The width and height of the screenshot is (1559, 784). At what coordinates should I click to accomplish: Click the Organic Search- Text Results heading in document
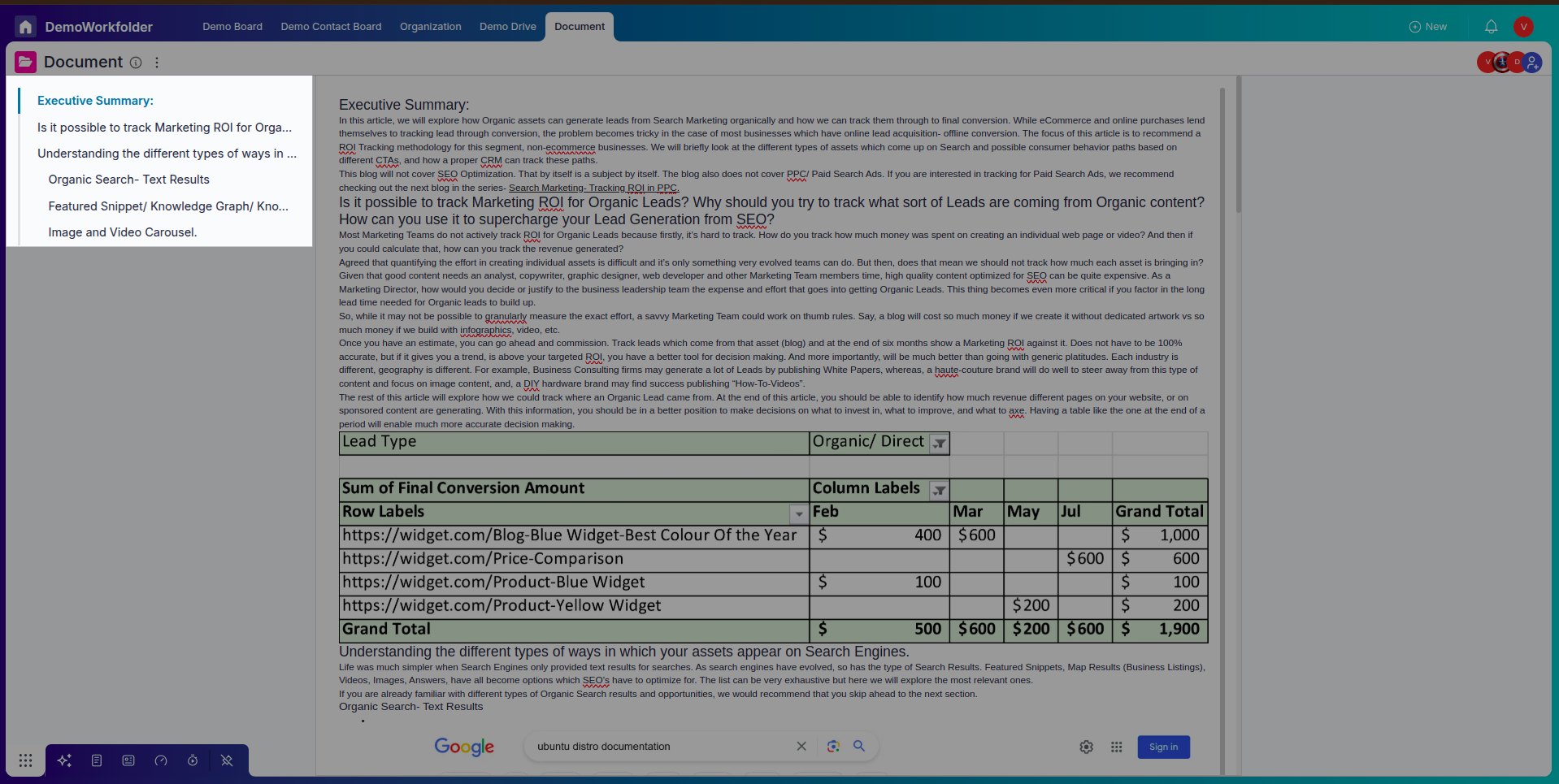(410, 707)
